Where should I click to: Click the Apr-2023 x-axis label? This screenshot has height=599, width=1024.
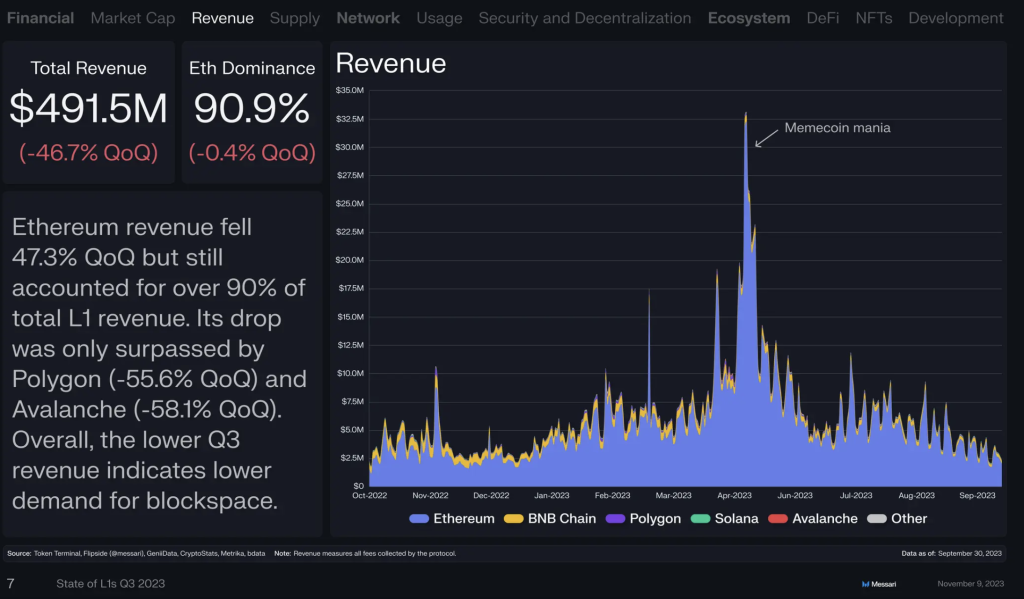734,495
